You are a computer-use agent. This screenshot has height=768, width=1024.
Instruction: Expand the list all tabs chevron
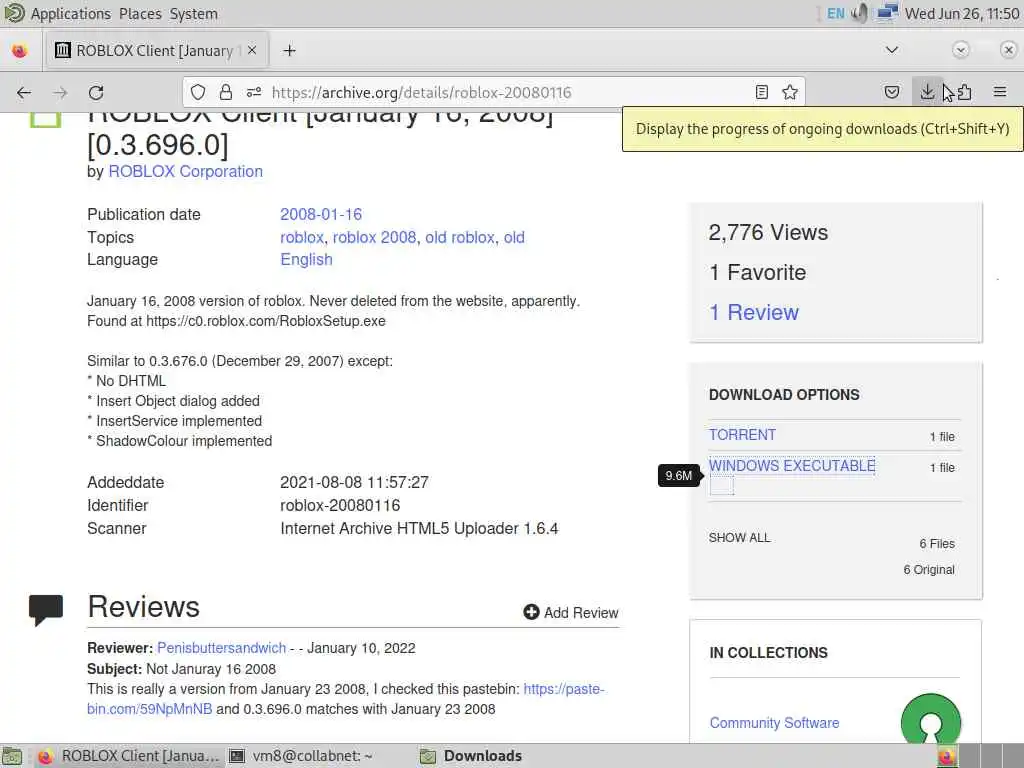[x=891, y=50]
